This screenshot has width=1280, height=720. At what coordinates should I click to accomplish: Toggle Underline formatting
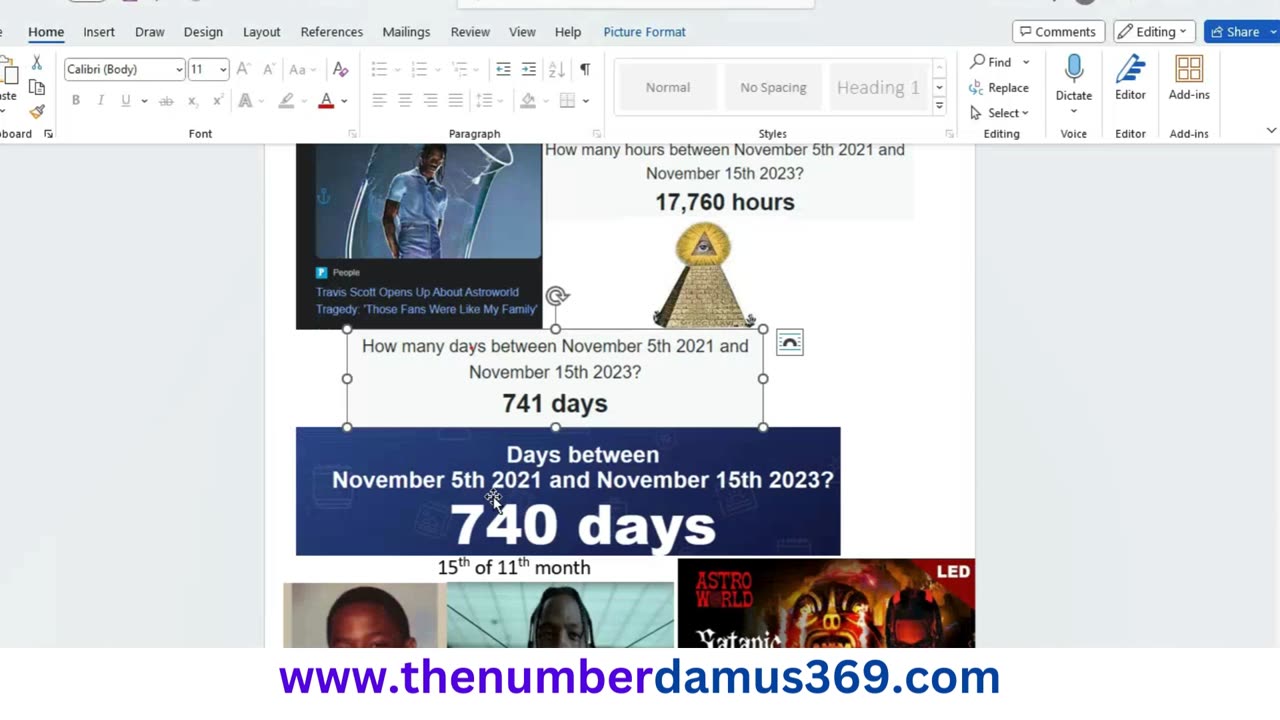[125, 101]
